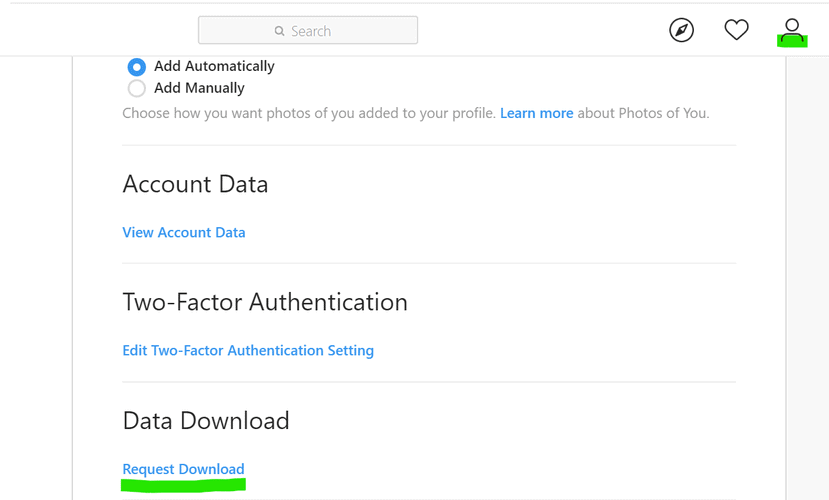Screen dimensions: 829x500
Task: Open activity feed with the heart icon
Action: [x=736, y=30]
